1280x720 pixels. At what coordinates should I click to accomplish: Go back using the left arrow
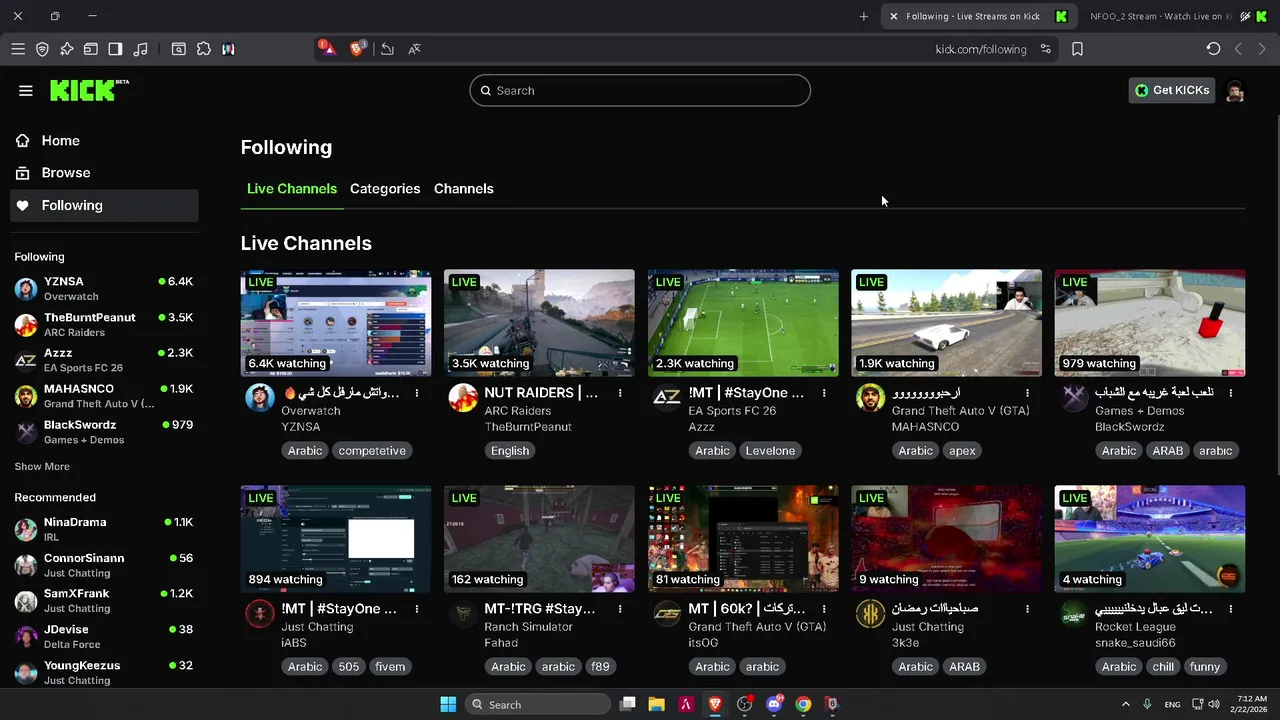(x=1238, y=49)
